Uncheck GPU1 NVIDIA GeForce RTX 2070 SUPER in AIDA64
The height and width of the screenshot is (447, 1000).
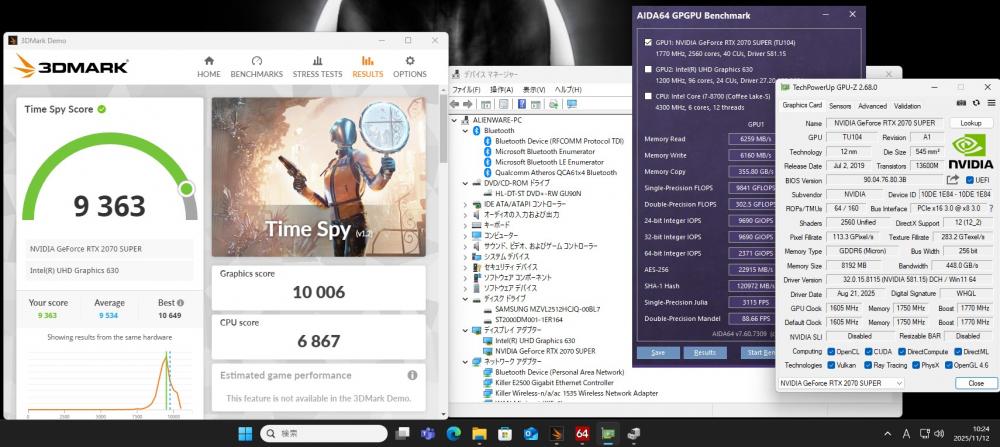(x=648, y=43)
